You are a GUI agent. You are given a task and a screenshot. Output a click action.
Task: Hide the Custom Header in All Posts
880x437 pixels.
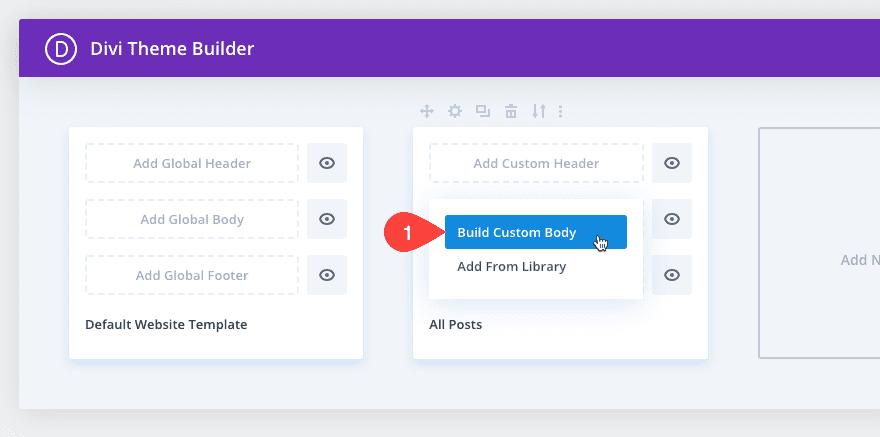pos(672,163)
